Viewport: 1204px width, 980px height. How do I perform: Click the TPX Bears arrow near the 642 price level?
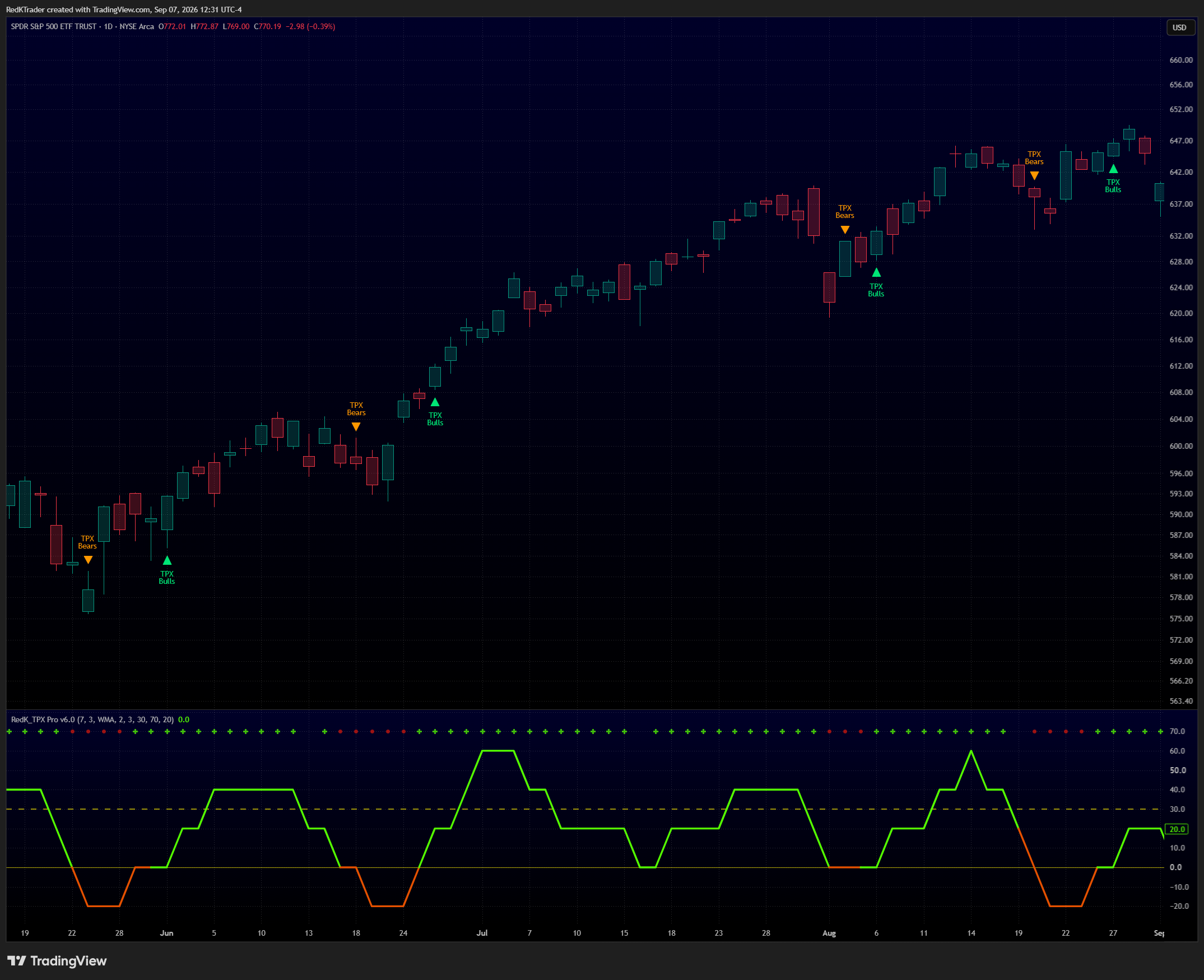1034,176
